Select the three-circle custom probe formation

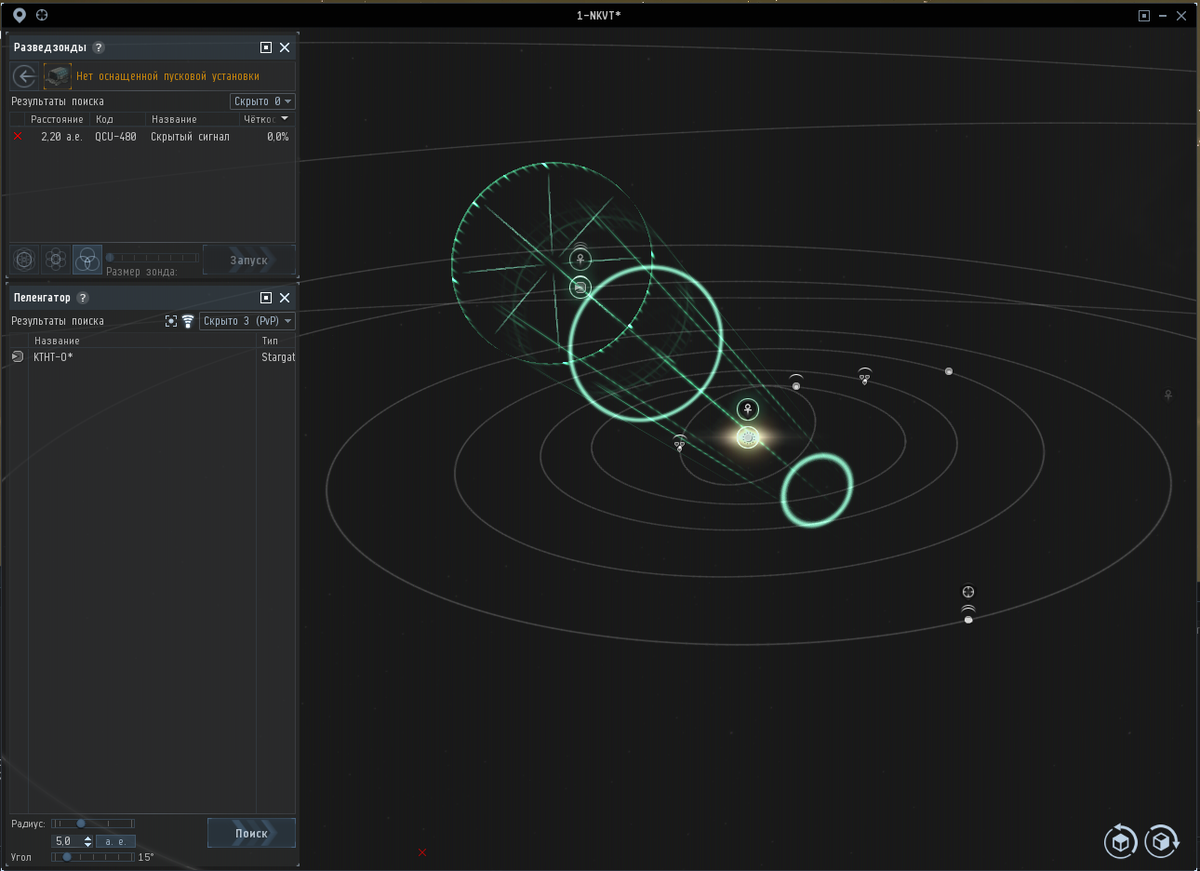tap(87, 260)
